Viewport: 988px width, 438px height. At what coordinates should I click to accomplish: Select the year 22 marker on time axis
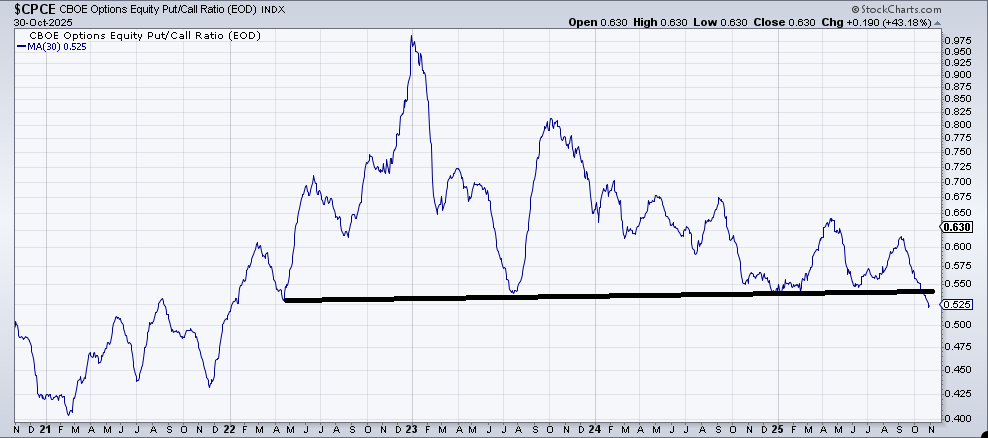(229, 427)
